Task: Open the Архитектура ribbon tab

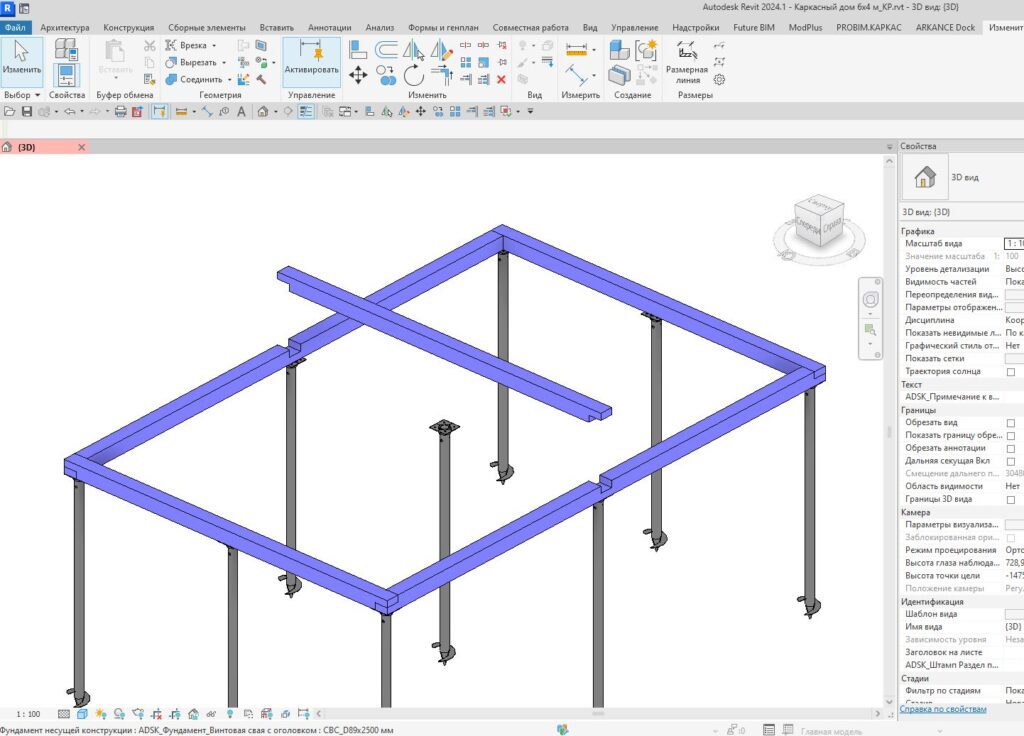Action: (x=65, y=27)
